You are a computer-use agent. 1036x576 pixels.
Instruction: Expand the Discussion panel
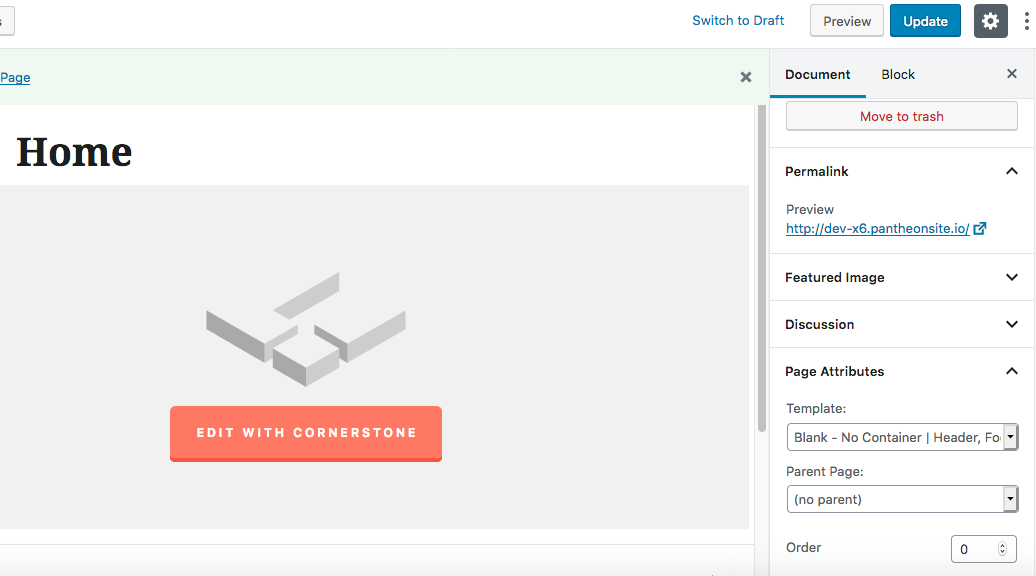point(901,324)
